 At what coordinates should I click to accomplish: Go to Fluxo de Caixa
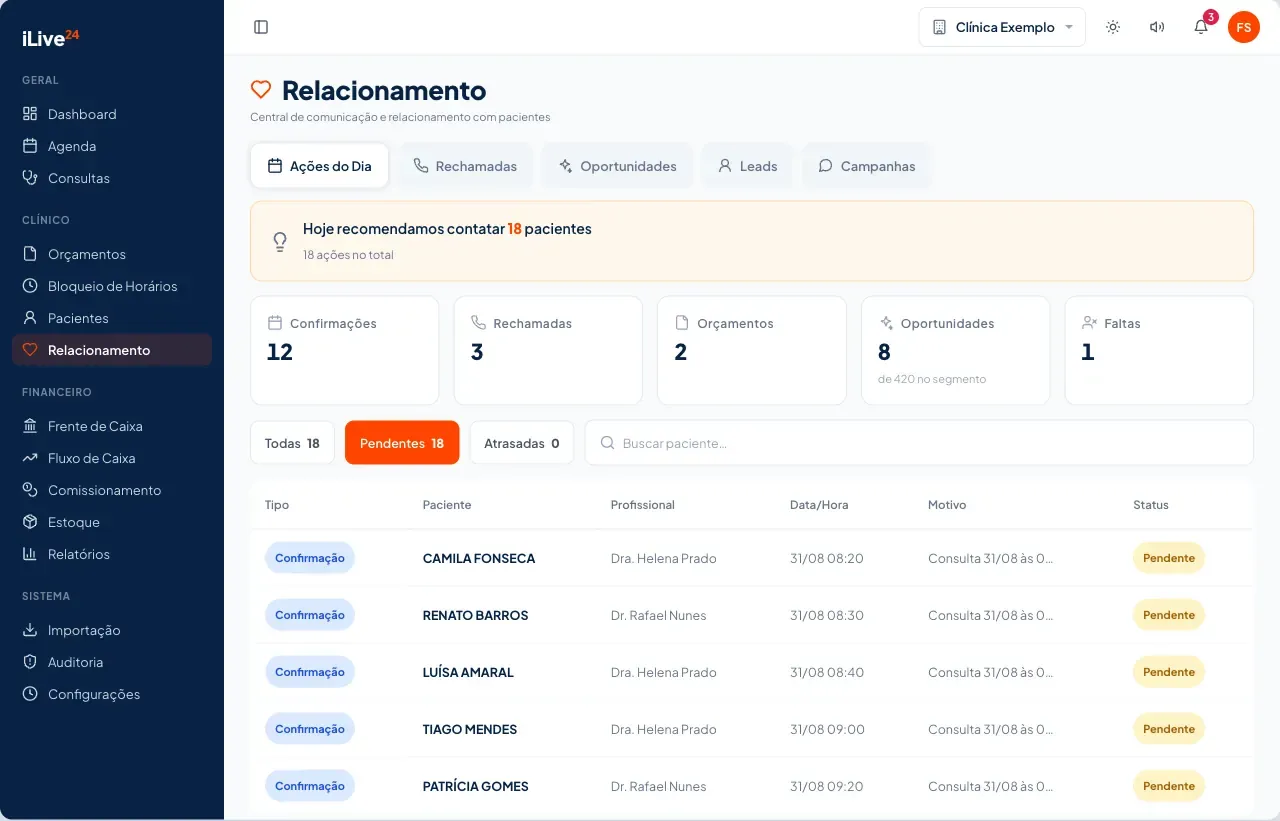coord(112,458)
